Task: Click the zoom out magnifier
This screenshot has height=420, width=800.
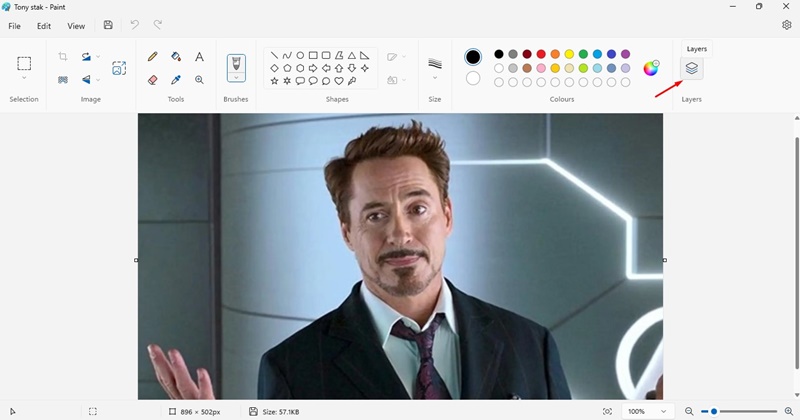Action: 689,411
